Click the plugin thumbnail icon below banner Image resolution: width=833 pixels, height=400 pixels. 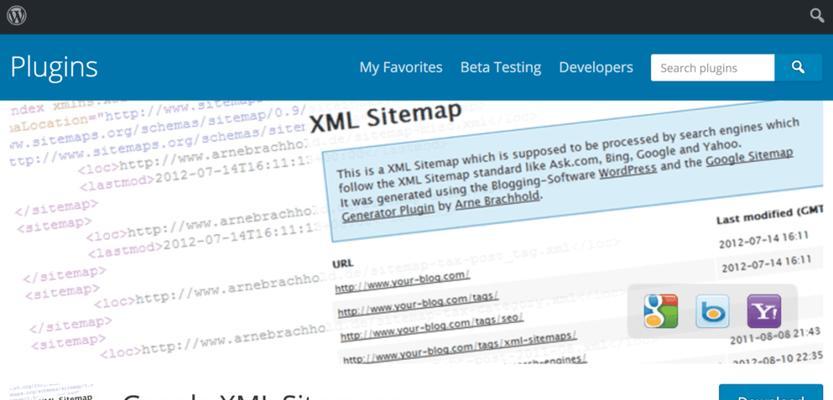pyautogui.click(x=52, y=392)
